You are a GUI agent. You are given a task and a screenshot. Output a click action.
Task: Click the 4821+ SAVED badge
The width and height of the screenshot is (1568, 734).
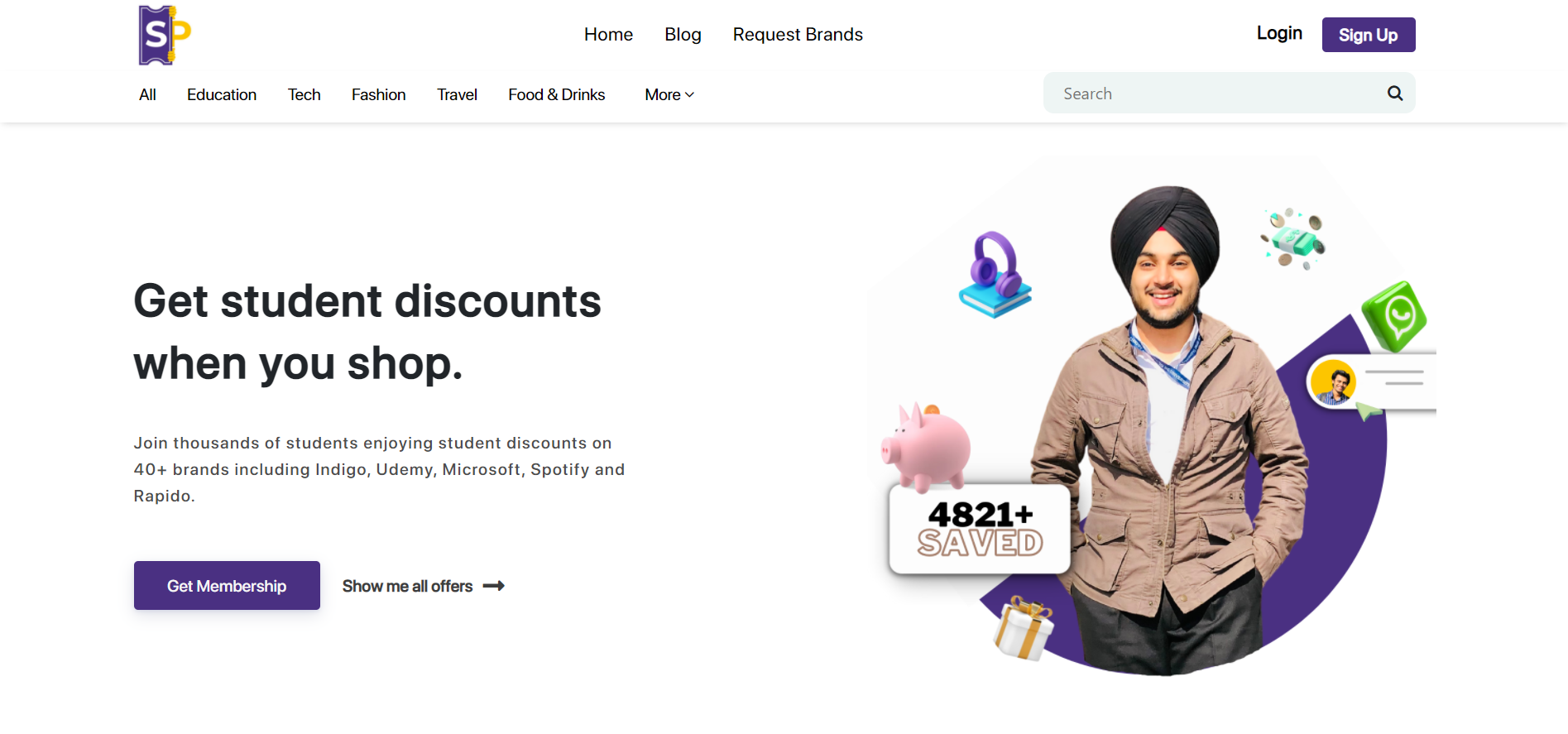point(980,529)
